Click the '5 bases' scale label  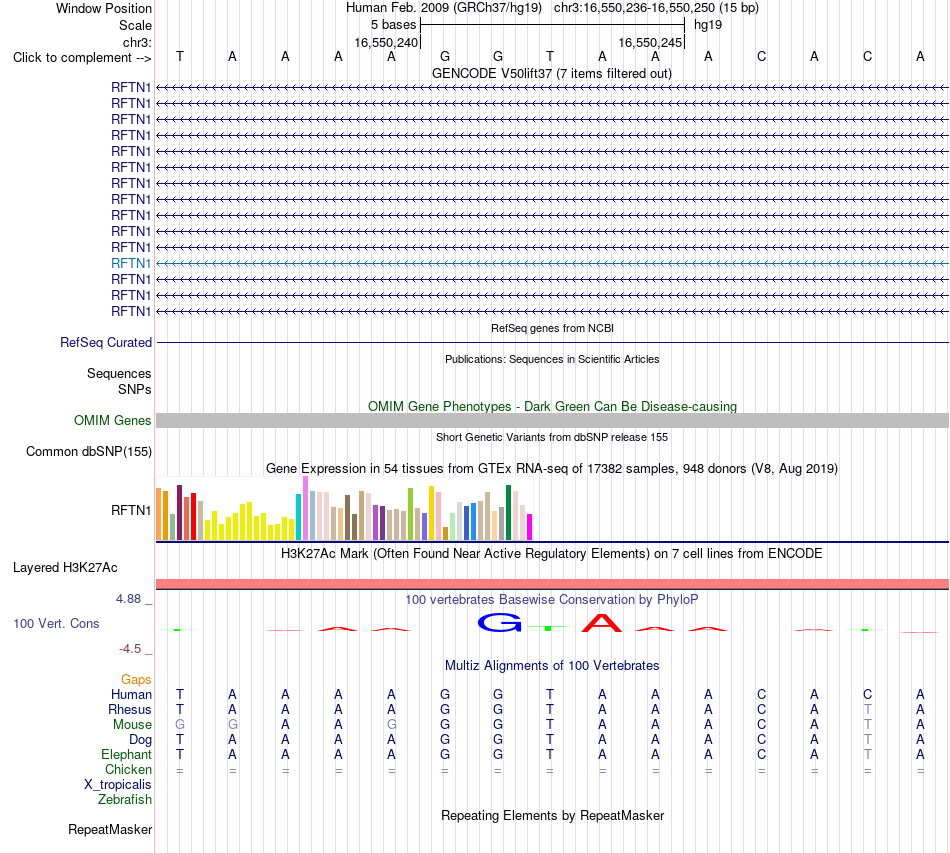tap(394, 25)
